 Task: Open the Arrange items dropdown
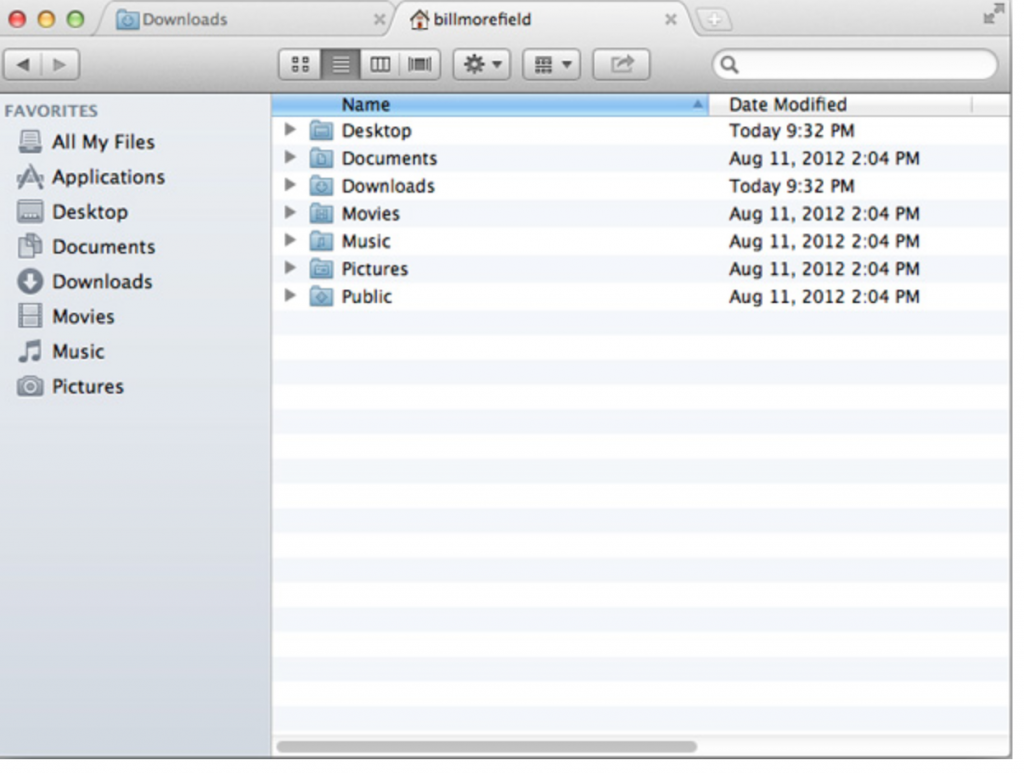pyautogui.click(x=551, y=65)
